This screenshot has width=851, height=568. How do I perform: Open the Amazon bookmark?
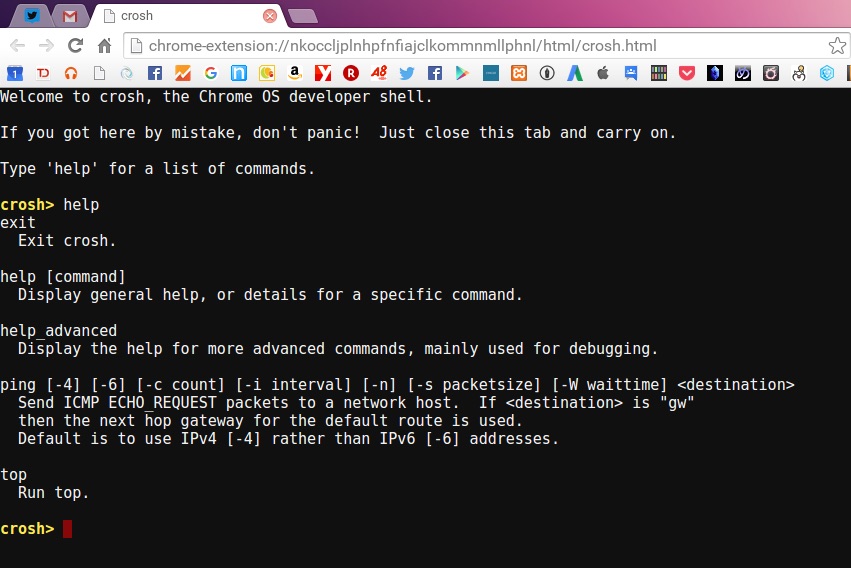[295, 73]
